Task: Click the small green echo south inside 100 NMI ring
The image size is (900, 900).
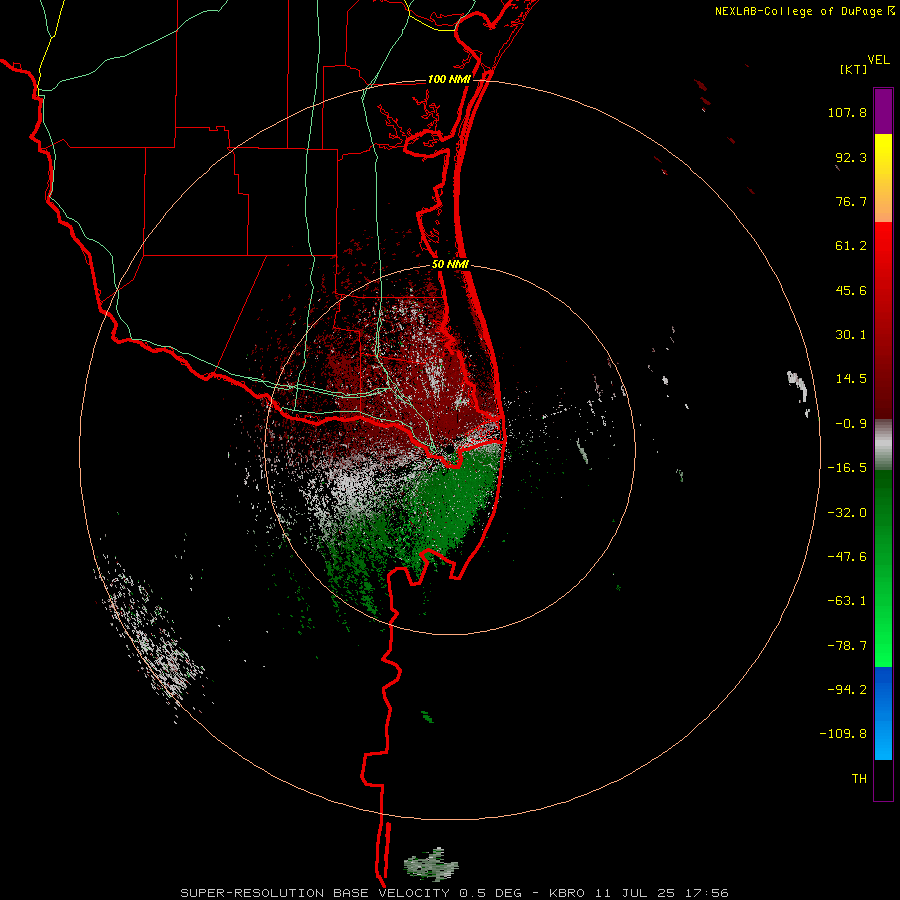Action: [427, 716]
